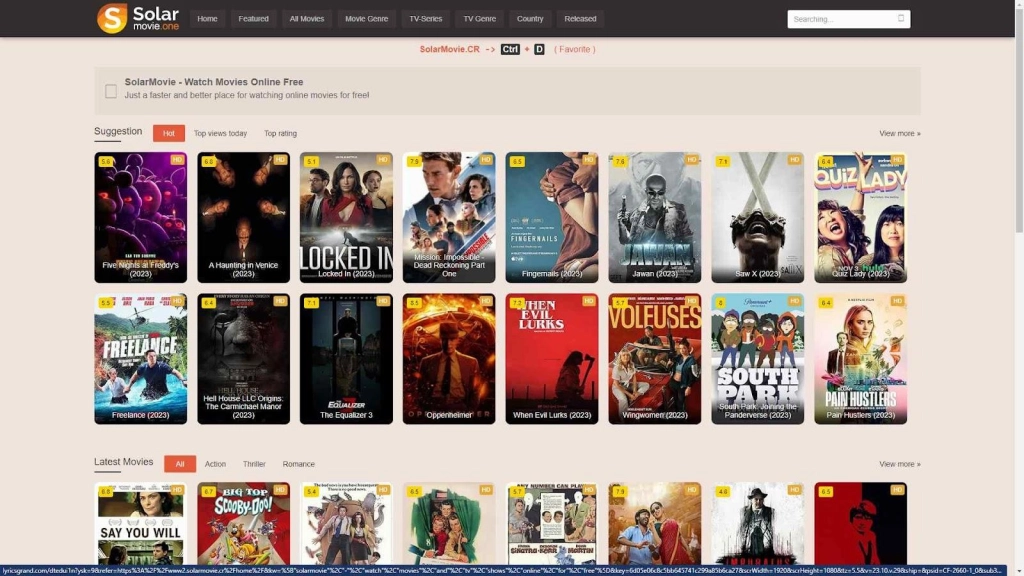Open When Evil Lurks (2023) poster

pos(552,359)
